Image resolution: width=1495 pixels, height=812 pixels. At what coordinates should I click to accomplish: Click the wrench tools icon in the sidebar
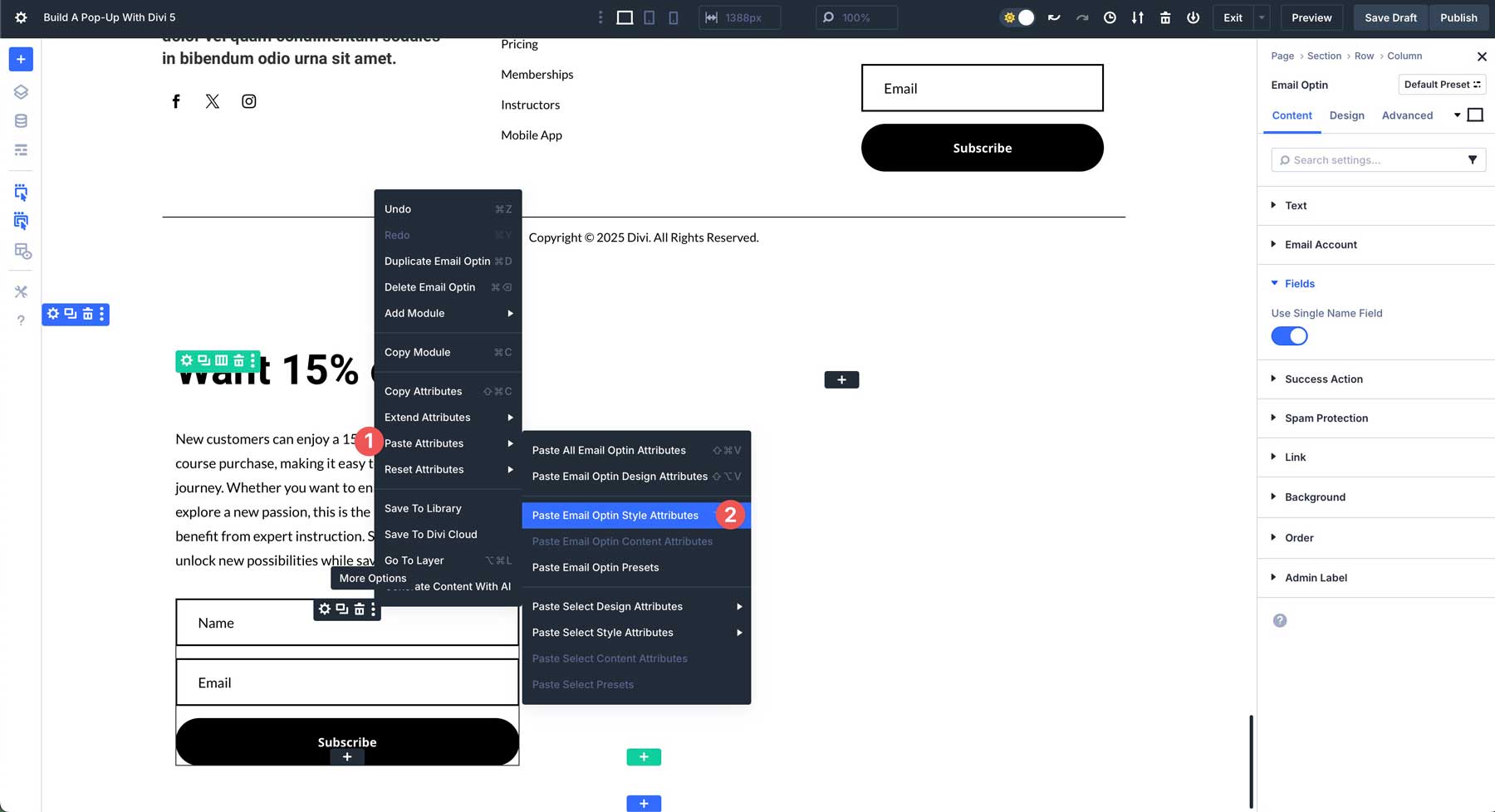tap(20, 291)
